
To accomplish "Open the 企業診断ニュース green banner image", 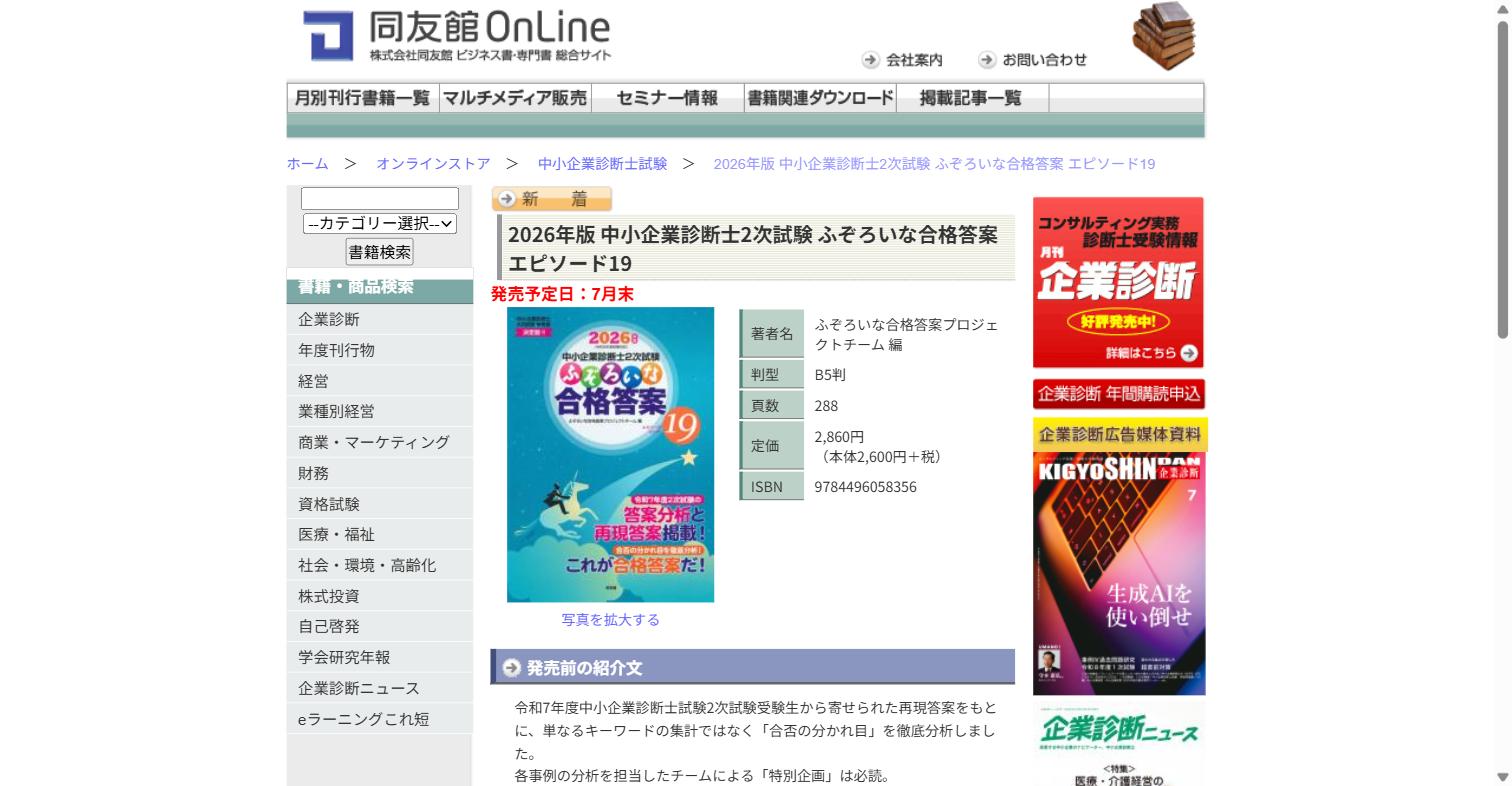I will pyautogui.click(x=1119, y=744).
